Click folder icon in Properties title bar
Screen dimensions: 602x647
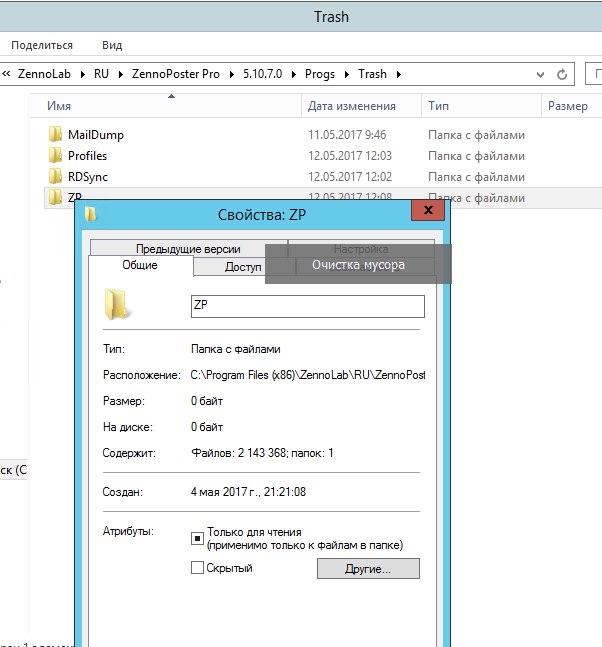pyautogui.click(x=90, y=215)
